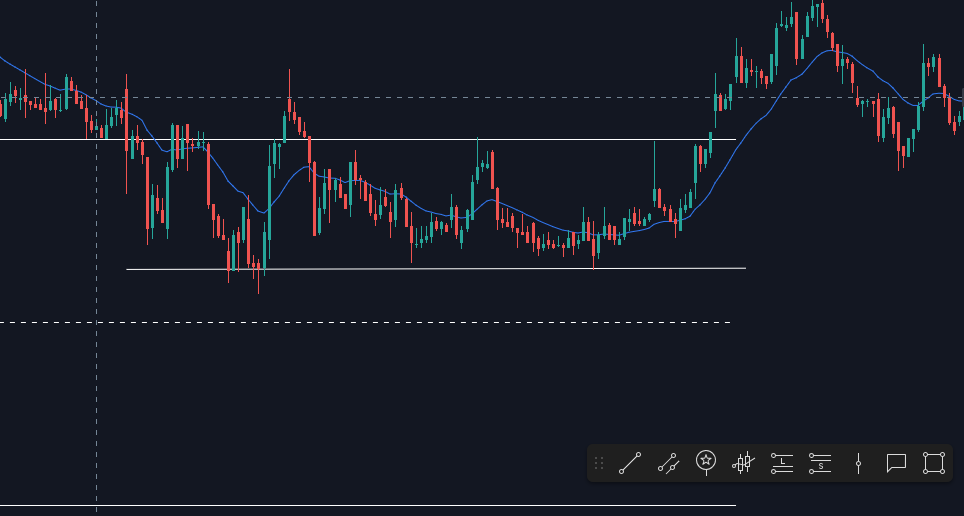The height and width of the screenshot is (516, 964).
Task: Choose the starred signpost pin tool
Action: point(706,462)
